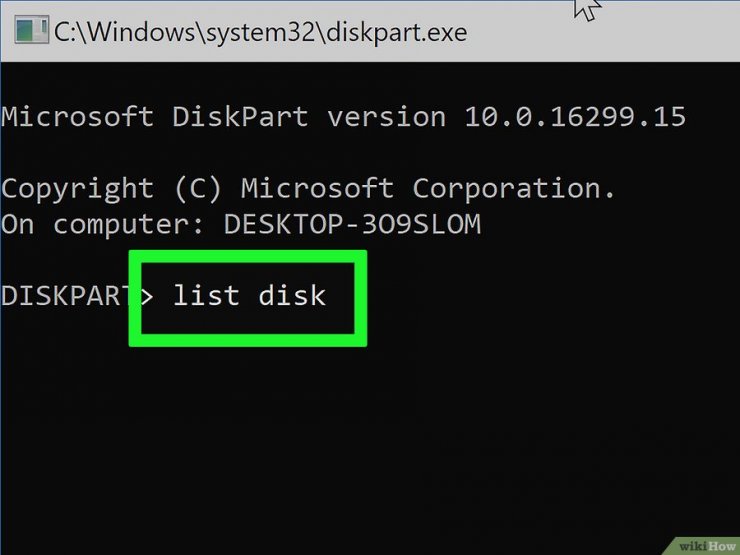This screenshot has width=740, height=555.
Task: Click the blank title bar space right of the path
Action: point(599,33)
